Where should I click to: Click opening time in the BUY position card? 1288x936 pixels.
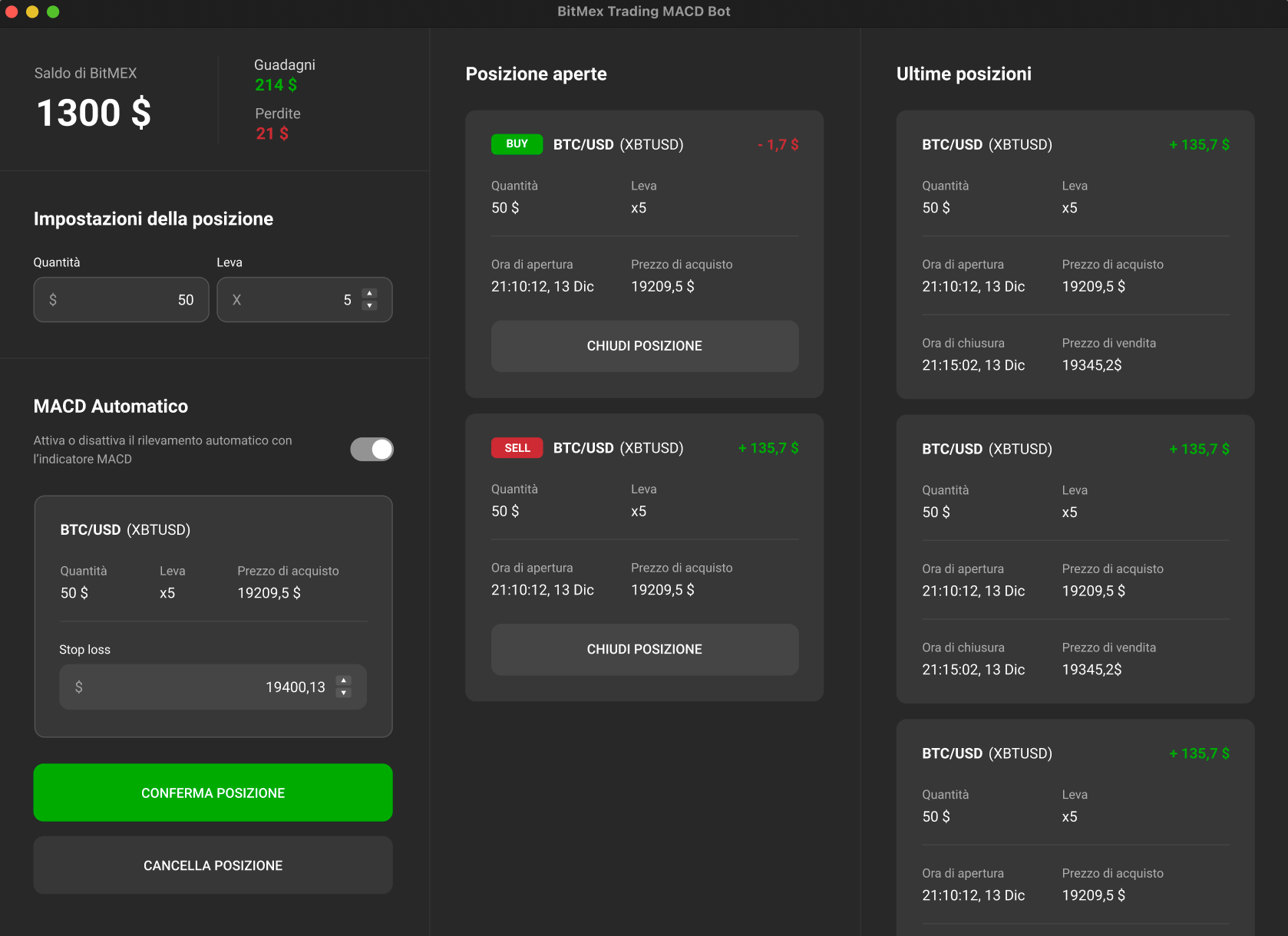[543, 286]
